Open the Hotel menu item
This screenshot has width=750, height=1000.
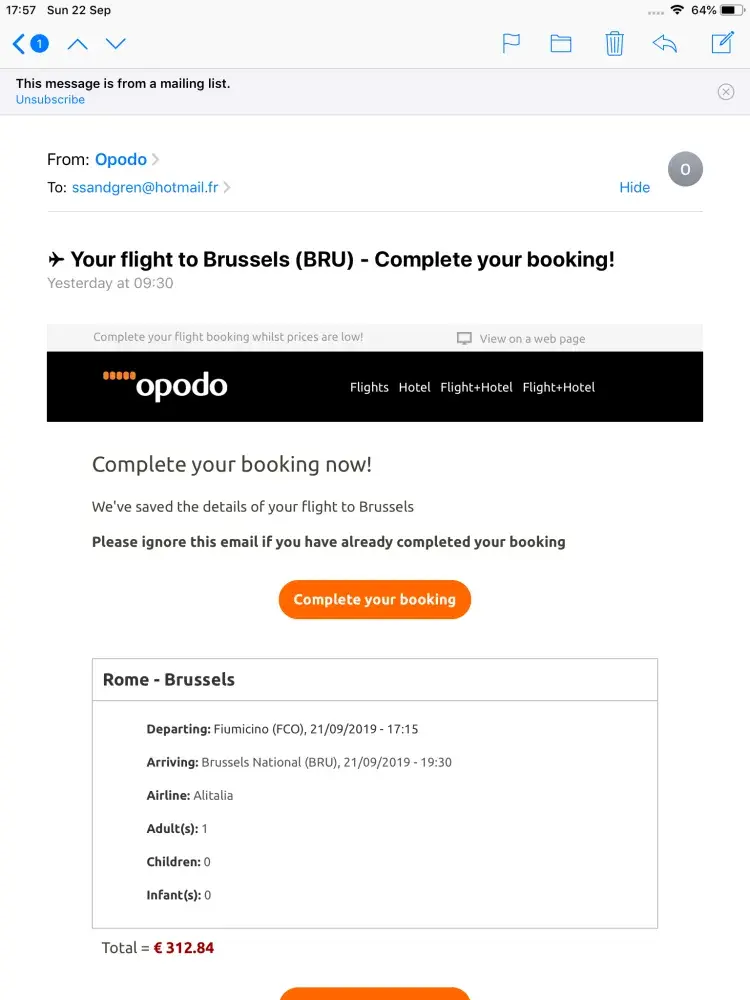click(414, 387)
